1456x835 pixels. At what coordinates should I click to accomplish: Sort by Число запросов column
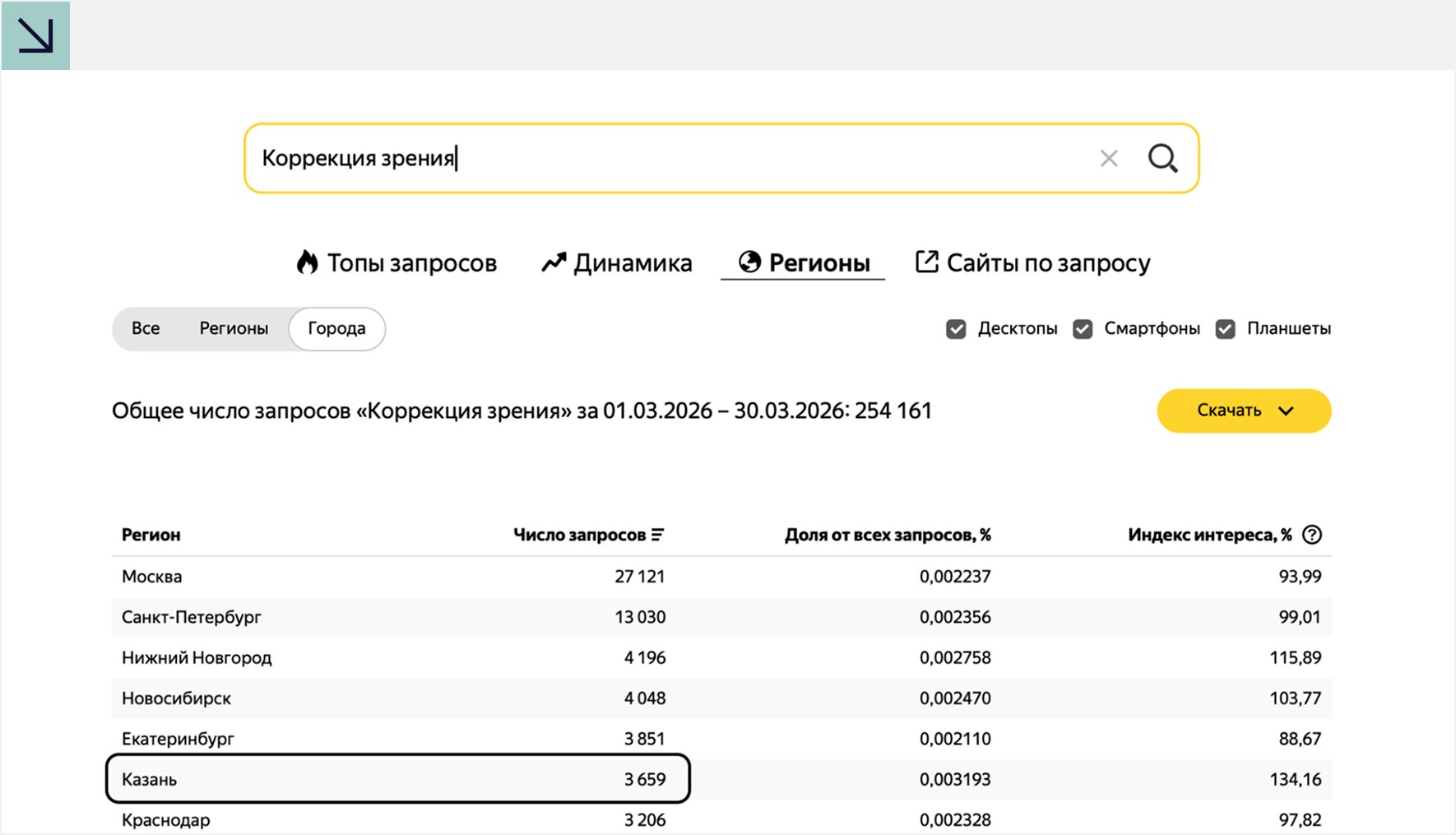click(587, 535)
